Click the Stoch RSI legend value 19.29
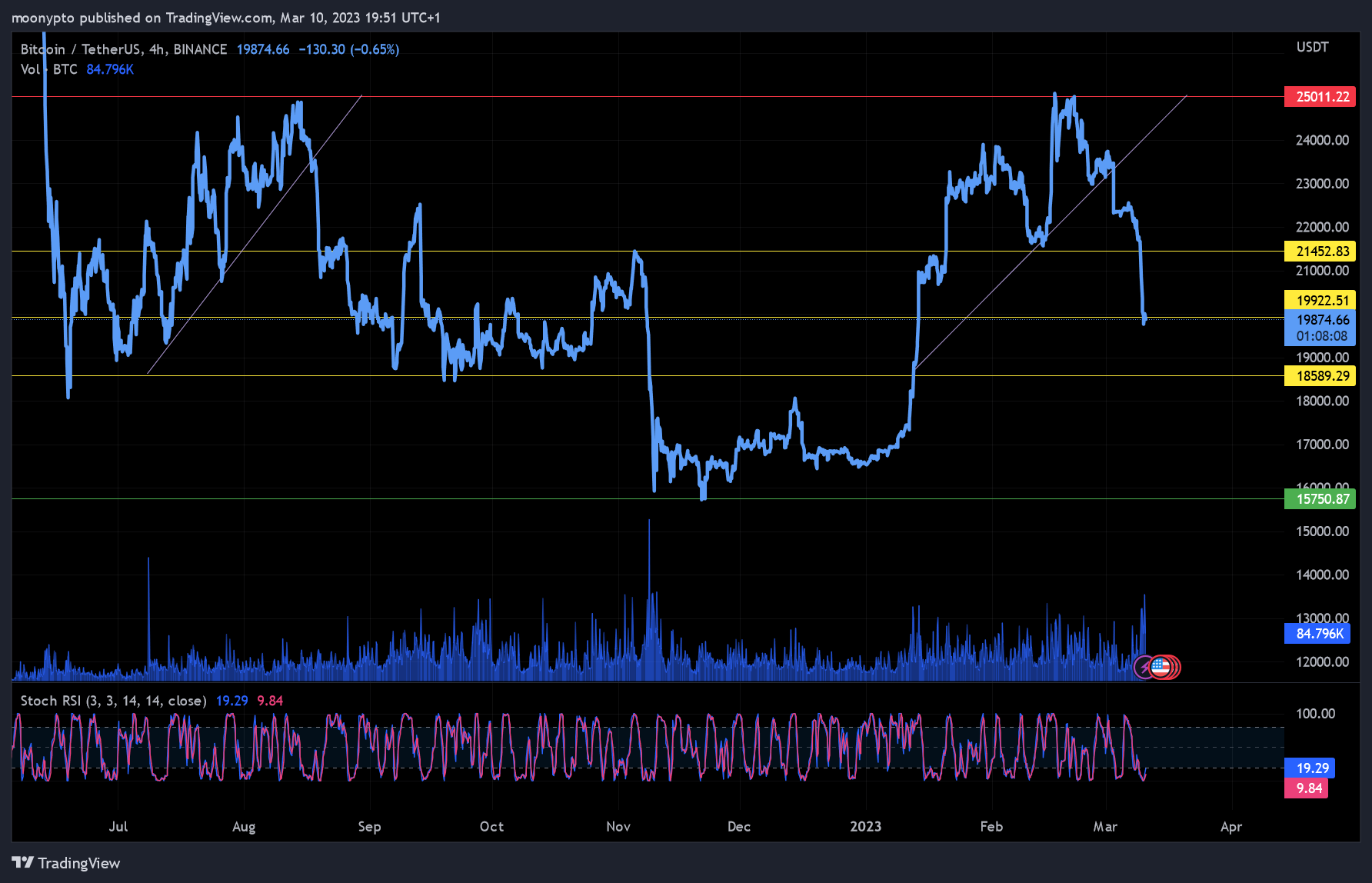 pyautogui.click(x=232, y=701)
